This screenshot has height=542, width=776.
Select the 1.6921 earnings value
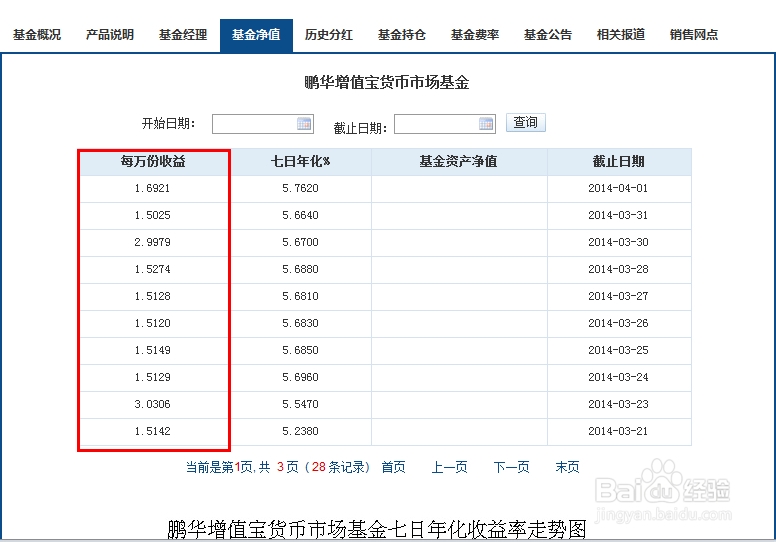pos(152,189)
